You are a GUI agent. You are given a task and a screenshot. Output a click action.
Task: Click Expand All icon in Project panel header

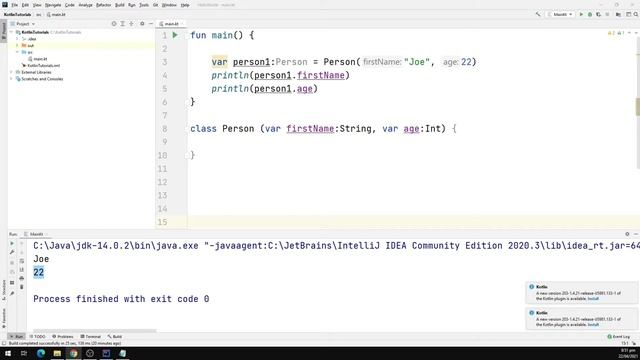[x=122, y=24]
